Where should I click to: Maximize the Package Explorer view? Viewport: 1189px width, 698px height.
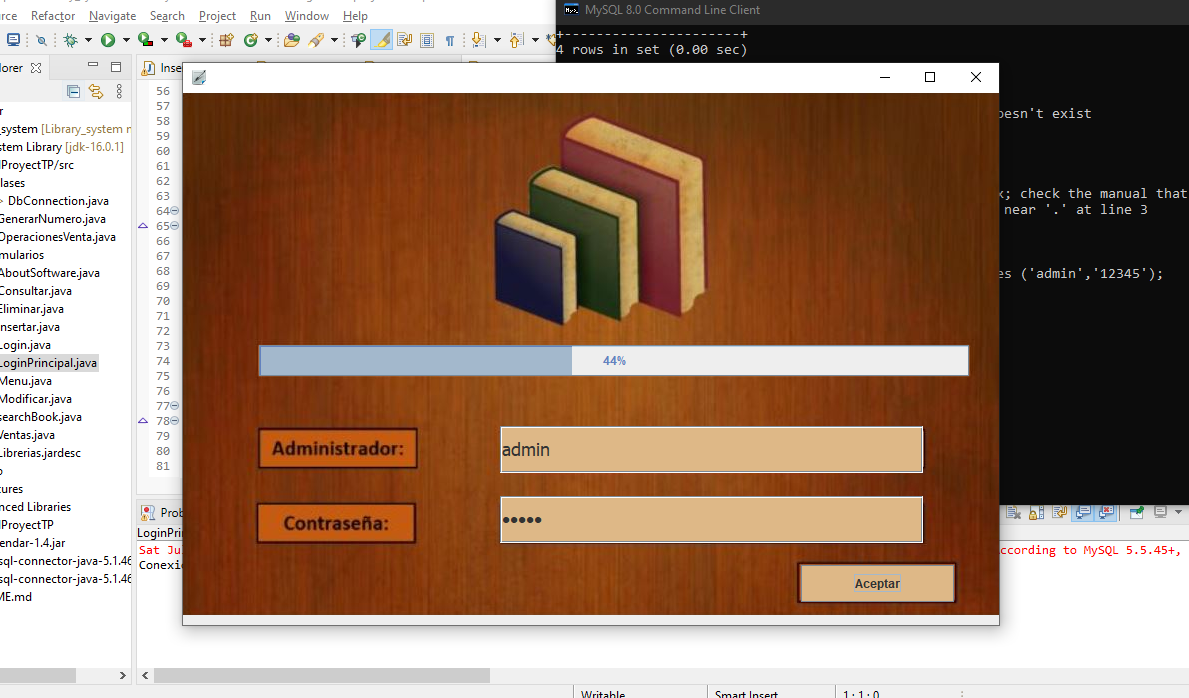116,67
